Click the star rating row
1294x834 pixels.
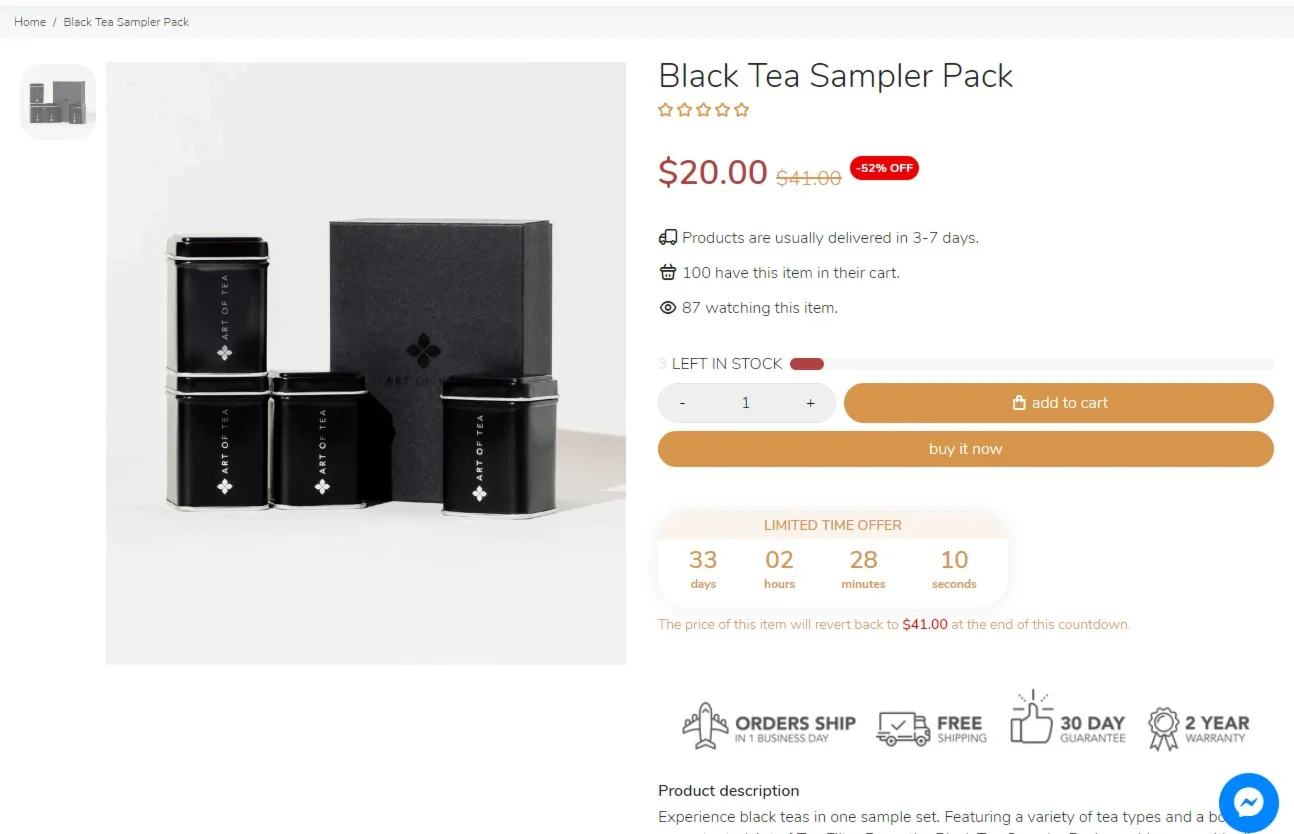(x=703, y=110)
